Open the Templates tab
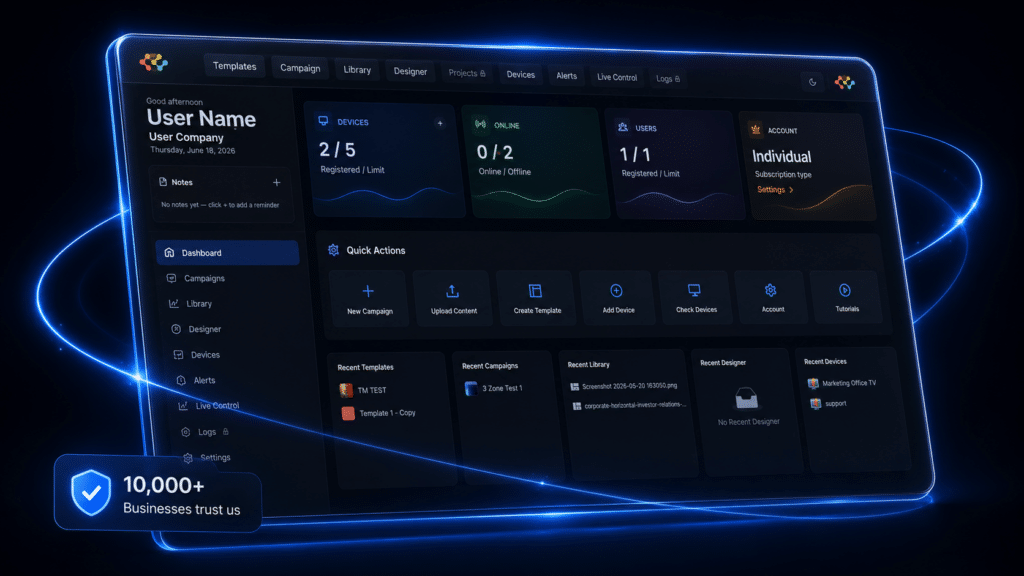Screen dimensions: 1024x576 point(234,66)
